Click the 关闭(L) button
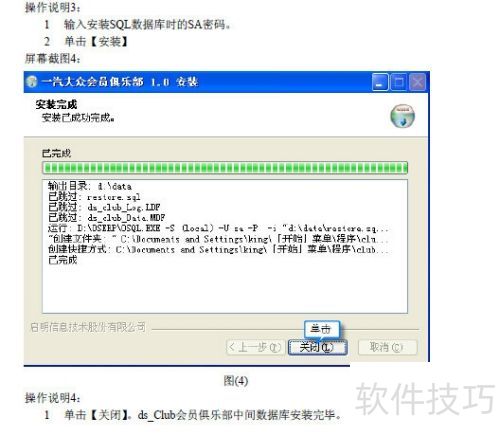This screenshot has width=500, height=436. [318, 347]
